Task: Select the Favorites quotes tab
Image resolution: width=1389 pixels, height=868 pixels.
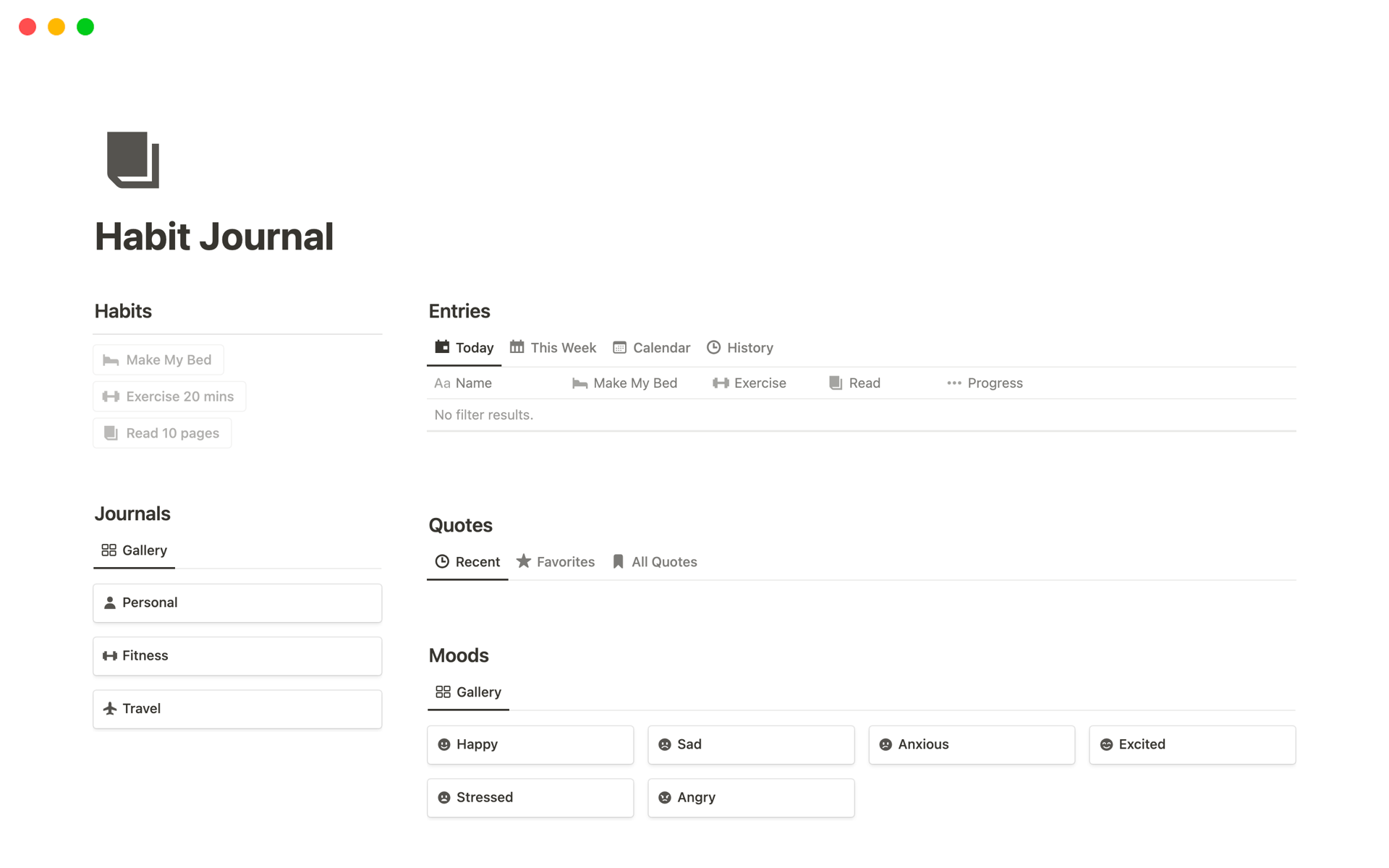Action: (556, 562)
